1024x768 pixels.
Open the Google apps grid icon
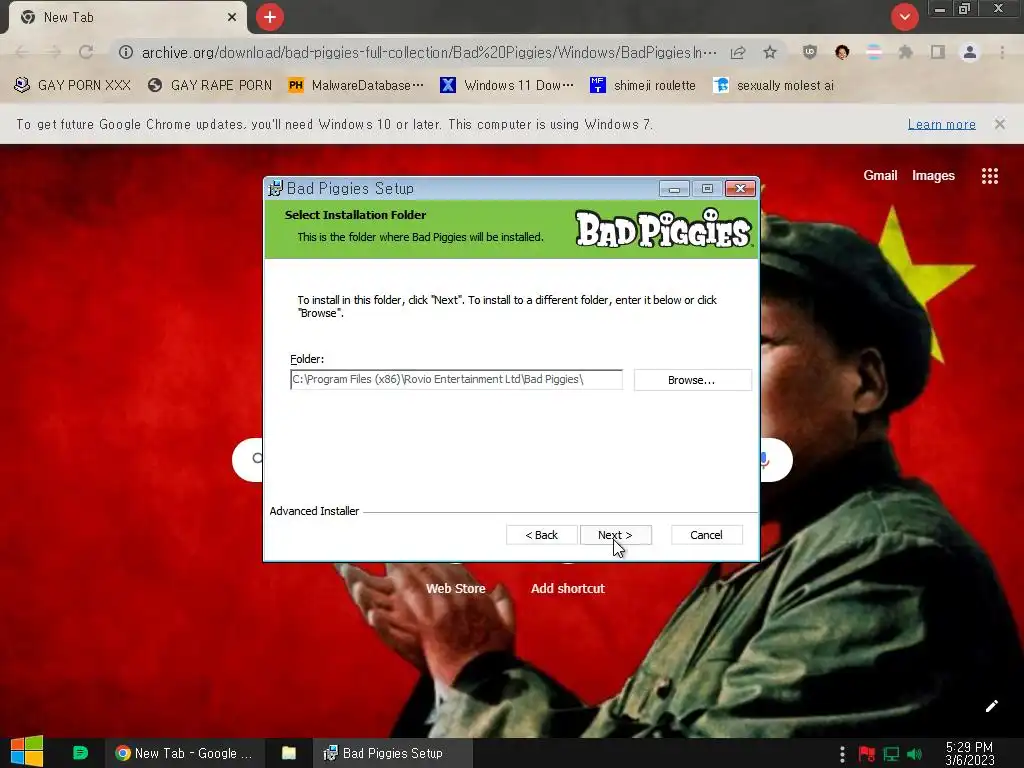click(x=989, y=176)
